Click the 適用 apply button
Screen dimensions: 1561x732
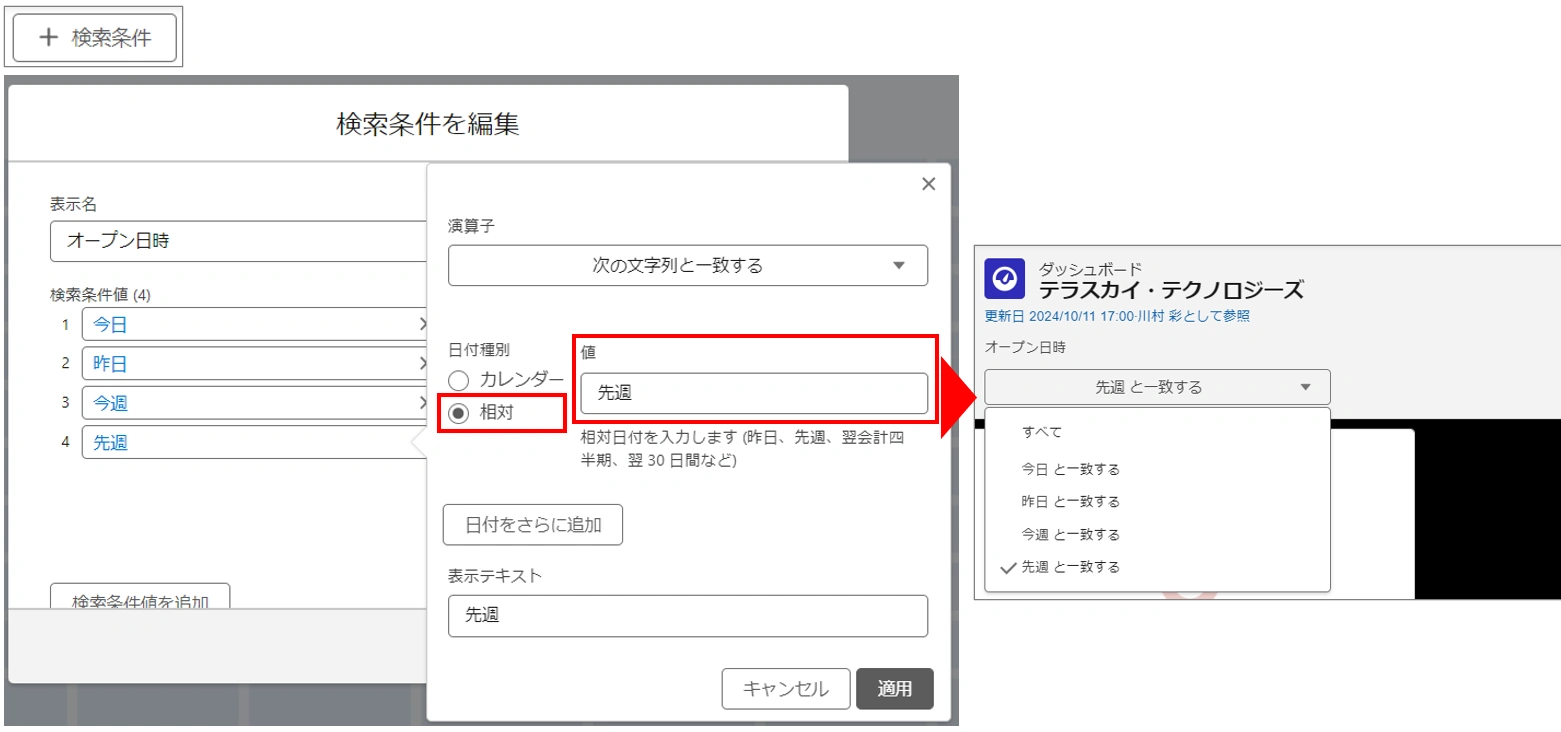coord(895,689)
